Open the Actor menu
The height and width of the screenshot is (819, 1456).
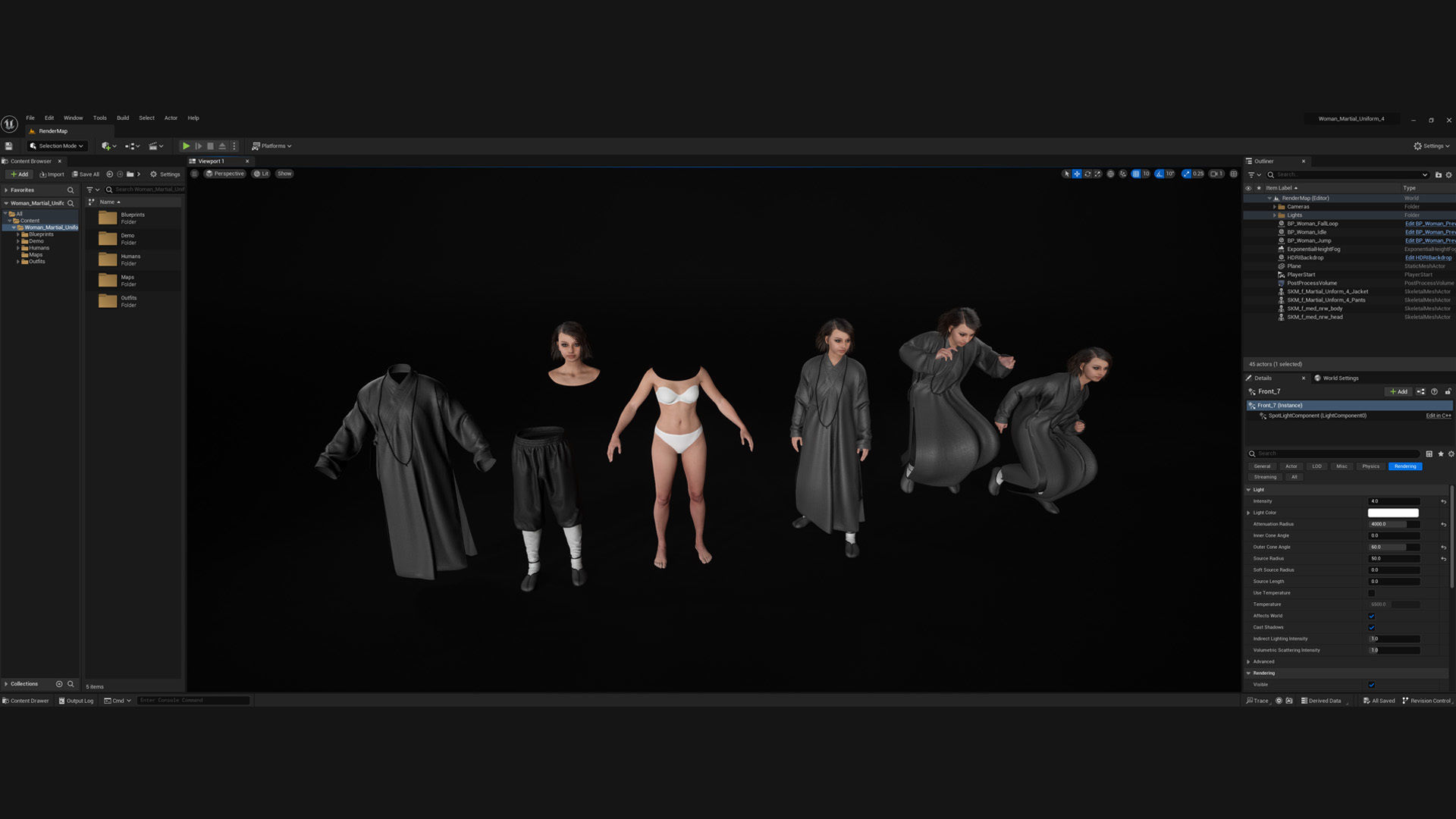click(171, 118)
